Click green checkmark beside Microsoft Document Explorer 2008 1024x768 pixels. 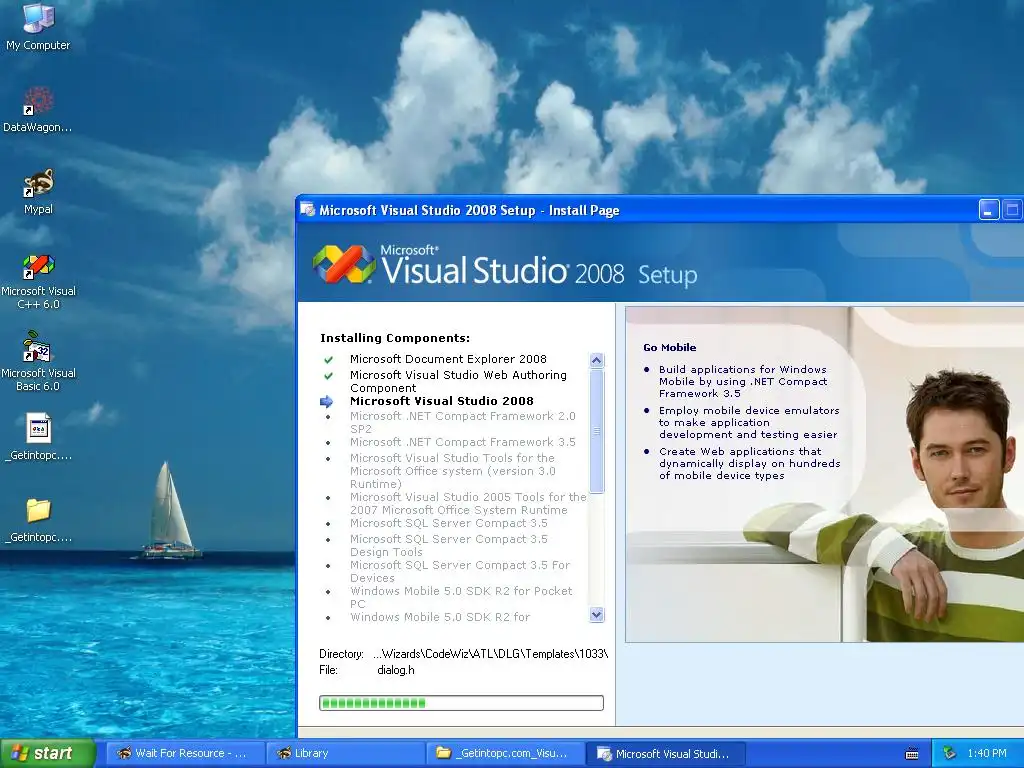point(328,359)
